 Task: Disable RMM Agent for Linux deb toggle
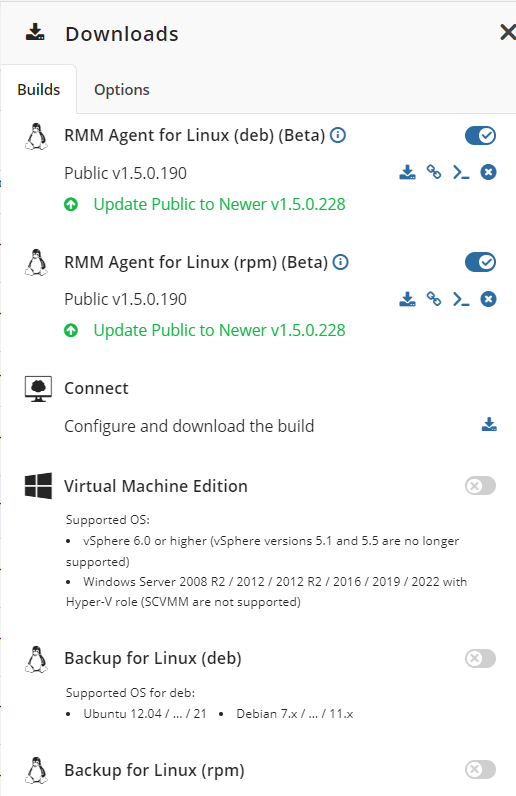(480, 136)
